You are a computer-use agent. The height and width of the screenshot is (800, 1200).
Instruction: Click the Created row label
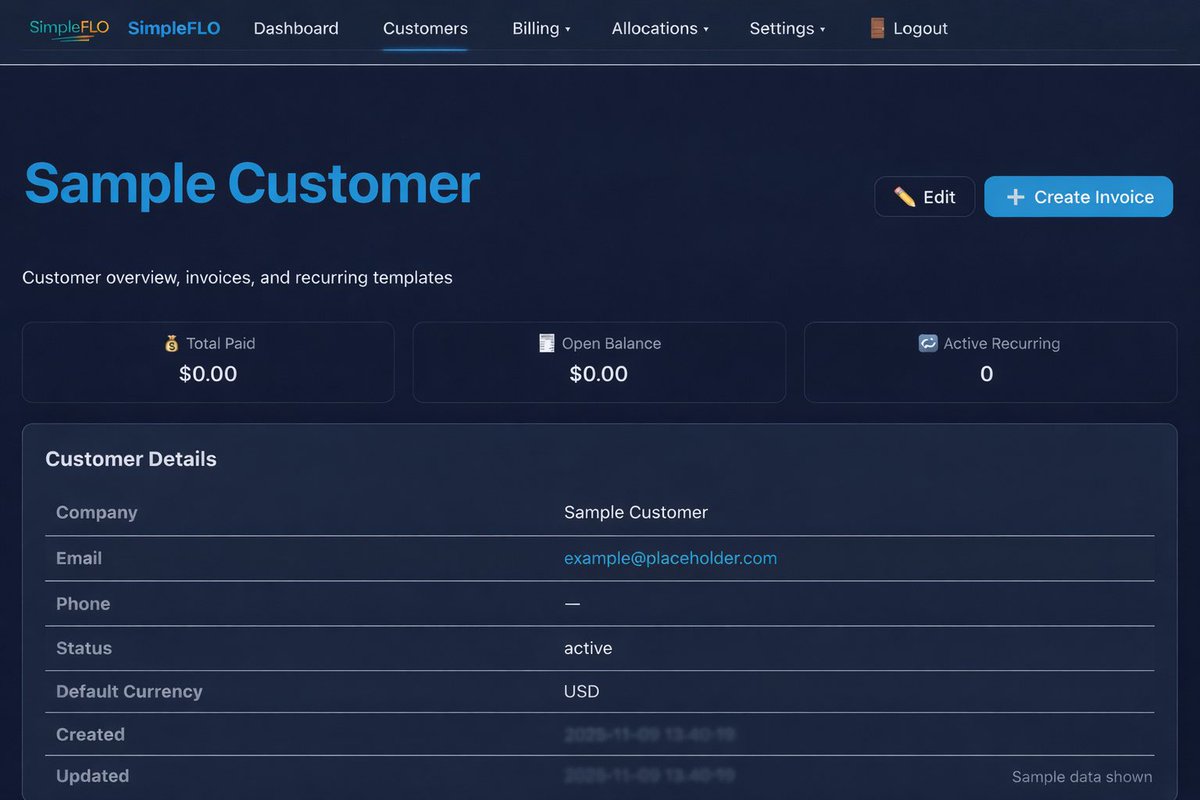90,734
